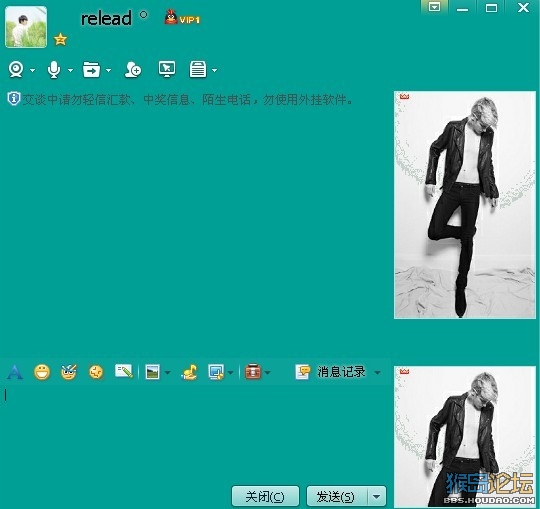
Task: Expand the 消息记录 dropdown arrow
Action: (x=377, y=372)
